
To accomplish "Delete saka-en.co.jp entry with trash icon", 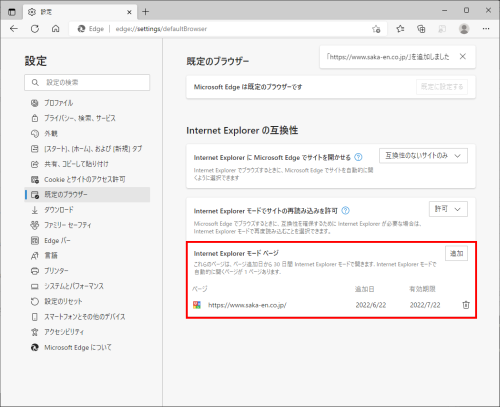I will (x=466, y=305).
